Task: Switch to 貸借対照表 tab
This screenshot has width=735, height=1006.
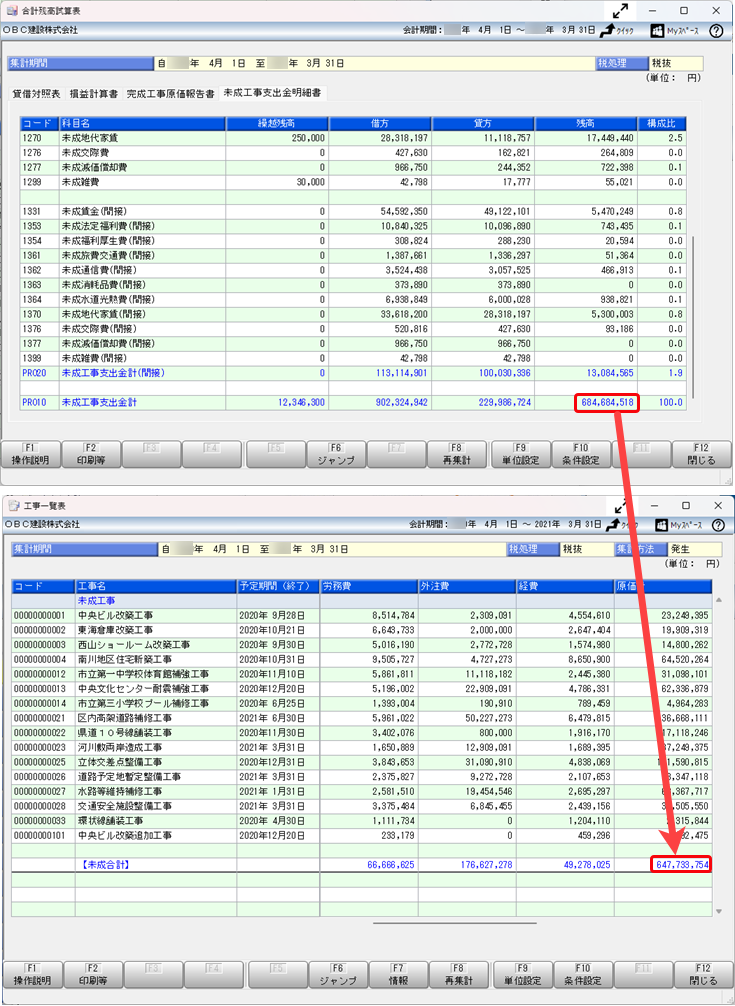Action: 37,94
